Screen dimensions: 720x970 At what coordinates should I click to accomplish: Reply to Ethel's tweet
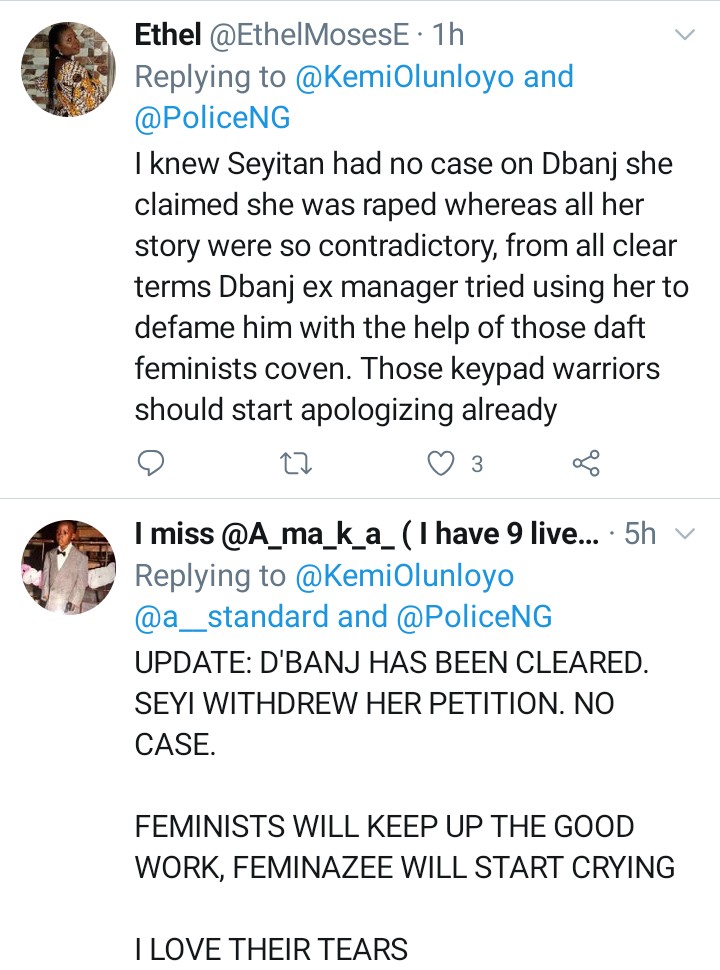pos(149,463)
